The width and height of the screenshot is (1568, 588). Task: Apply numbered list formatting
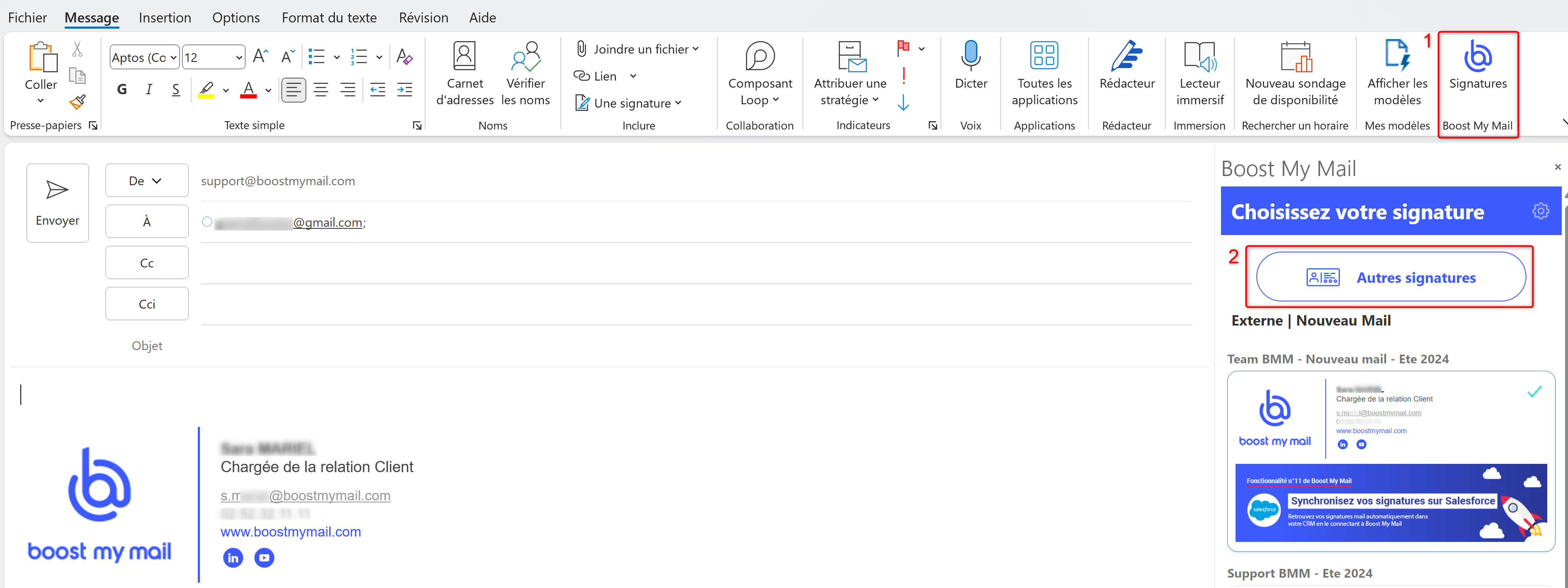tap(359, 57)
